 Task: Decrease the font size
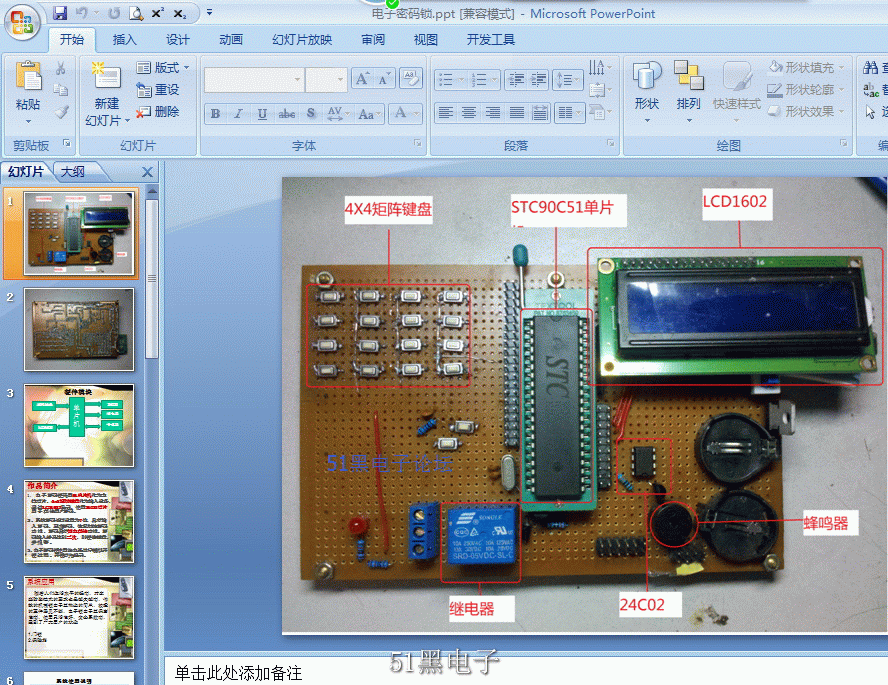click(x=384, y=79)
